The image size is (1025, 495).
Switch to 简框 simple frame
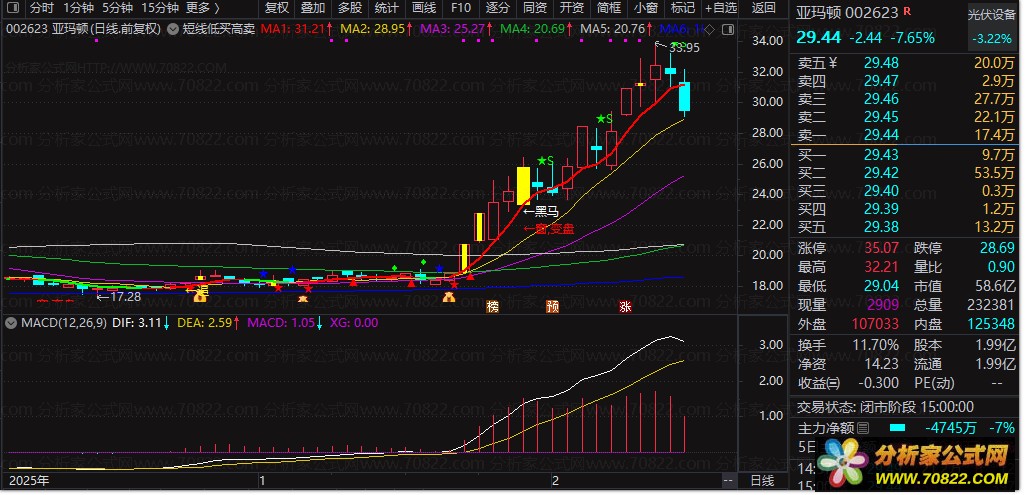(609, 8)
